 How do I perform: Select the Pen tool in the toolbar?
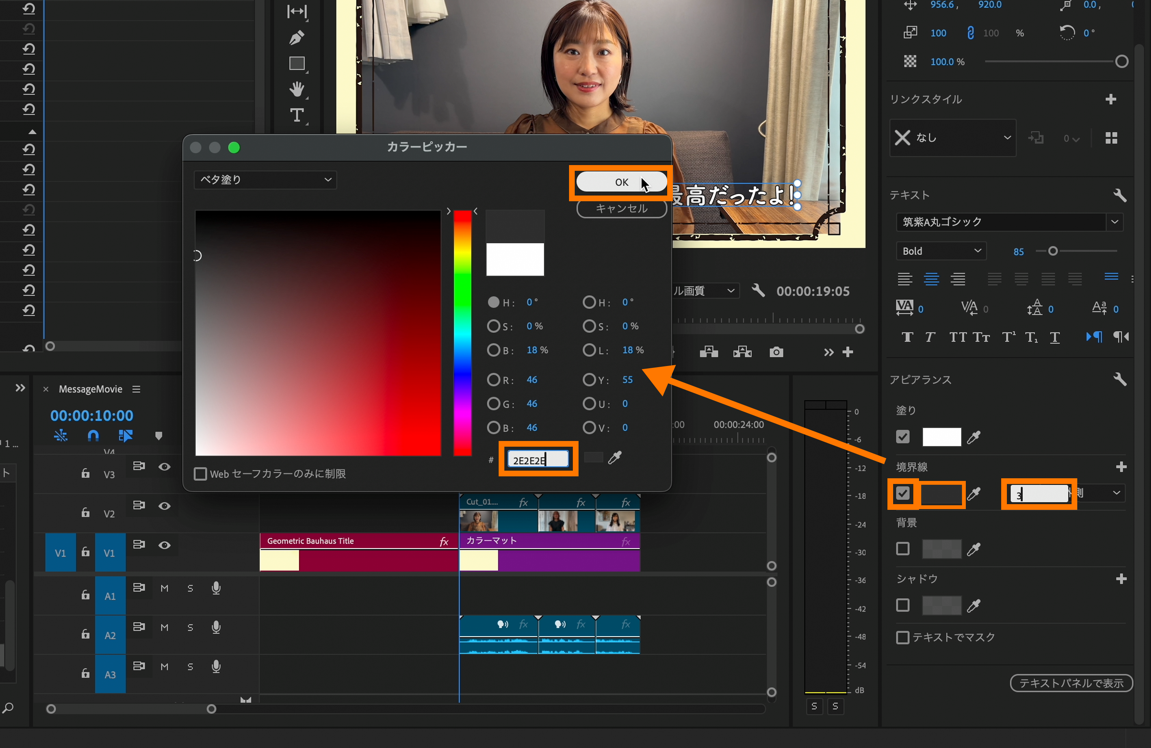[x=297, y=37]
